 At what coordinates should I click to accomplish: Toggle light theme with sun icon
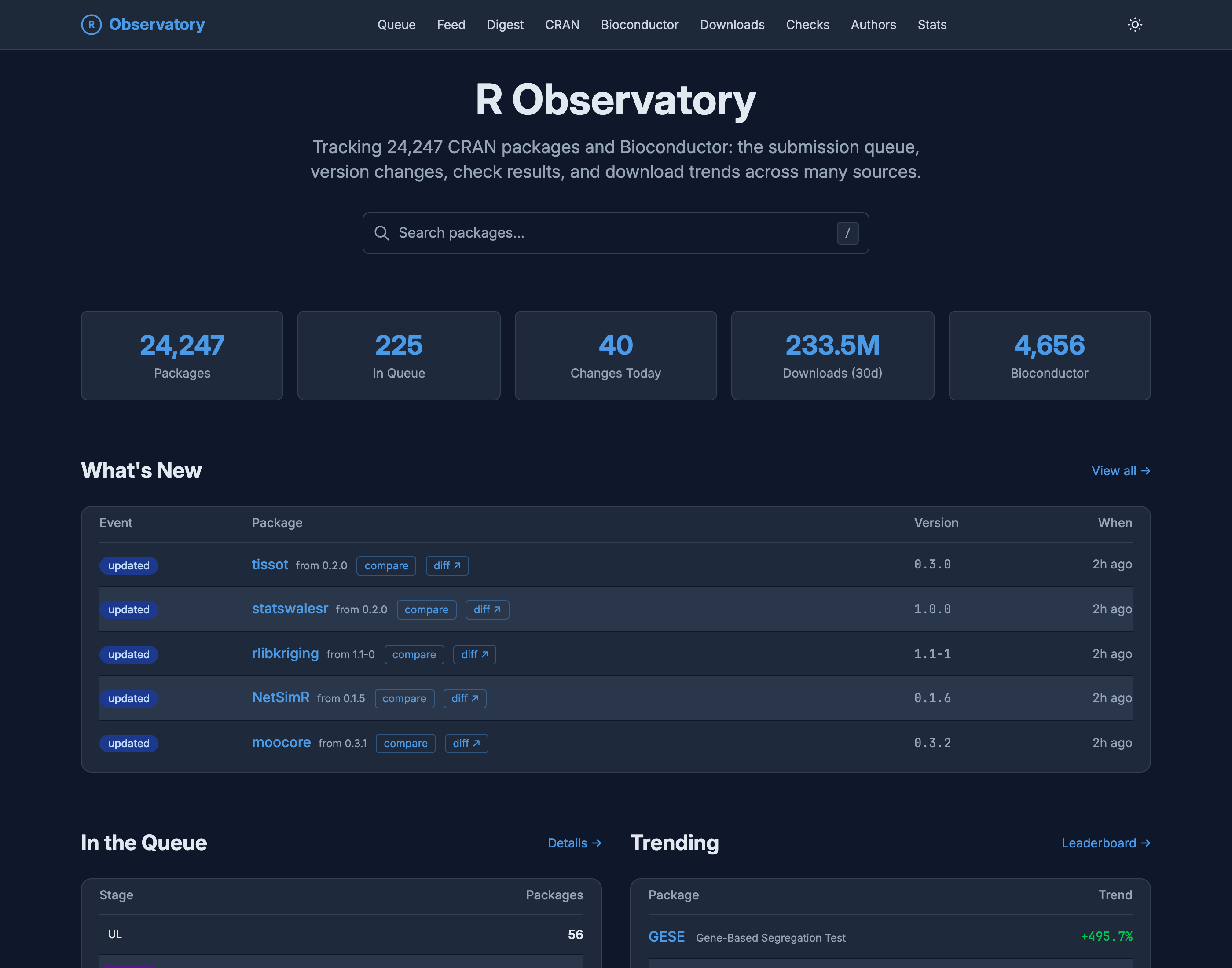tap(1134, 24)
